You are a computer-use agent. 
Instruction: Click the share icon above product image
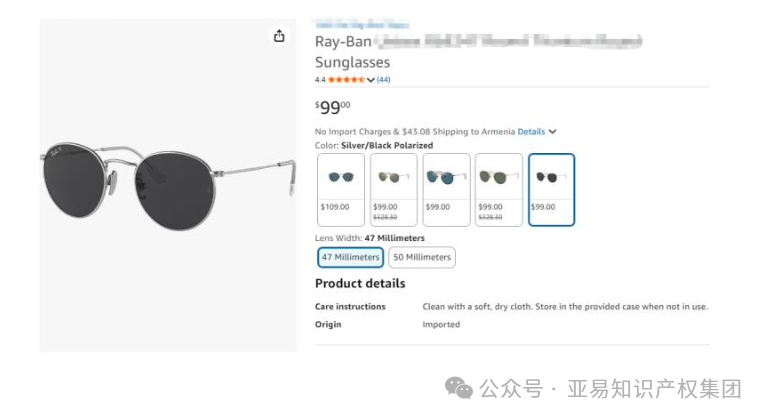point(279,36)
